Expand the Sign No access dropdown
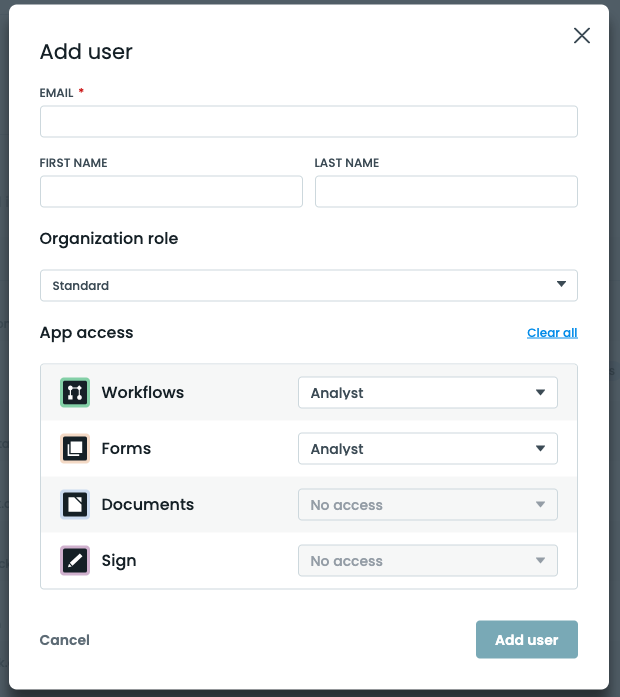Screen dimensions: 620x697 coord(427,561)
